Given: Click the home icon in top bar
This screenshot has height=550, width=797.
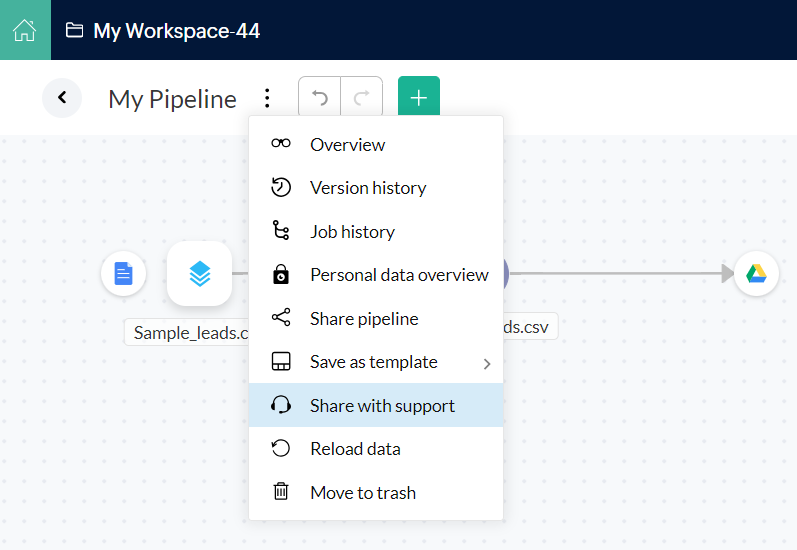Looking at the screenshot, I should click(x=25, y=30).
